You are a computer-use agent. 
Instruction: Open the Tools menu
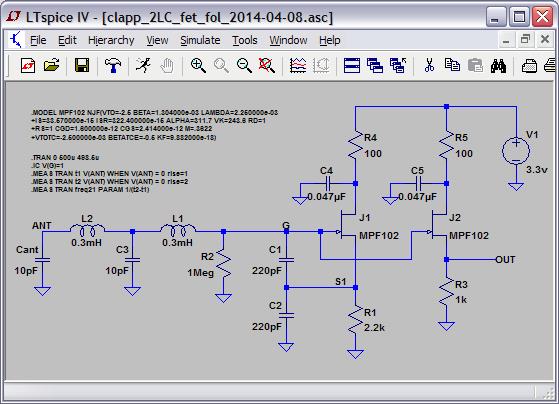pyautogui.click(x=245, y=40)
